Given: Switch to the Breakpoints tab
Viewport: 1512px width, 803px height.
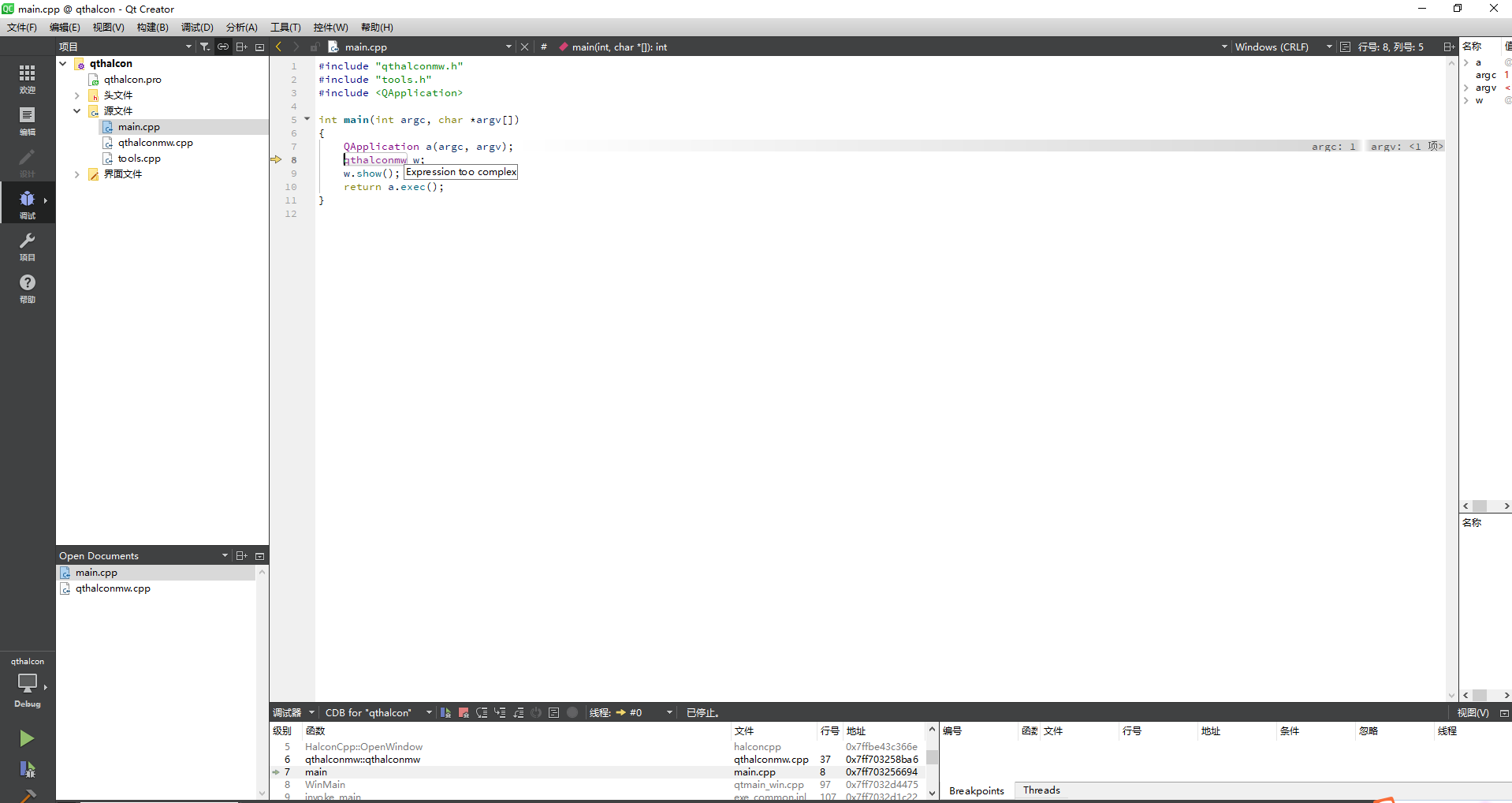Looking at the screenshot, I should [977, 790].
